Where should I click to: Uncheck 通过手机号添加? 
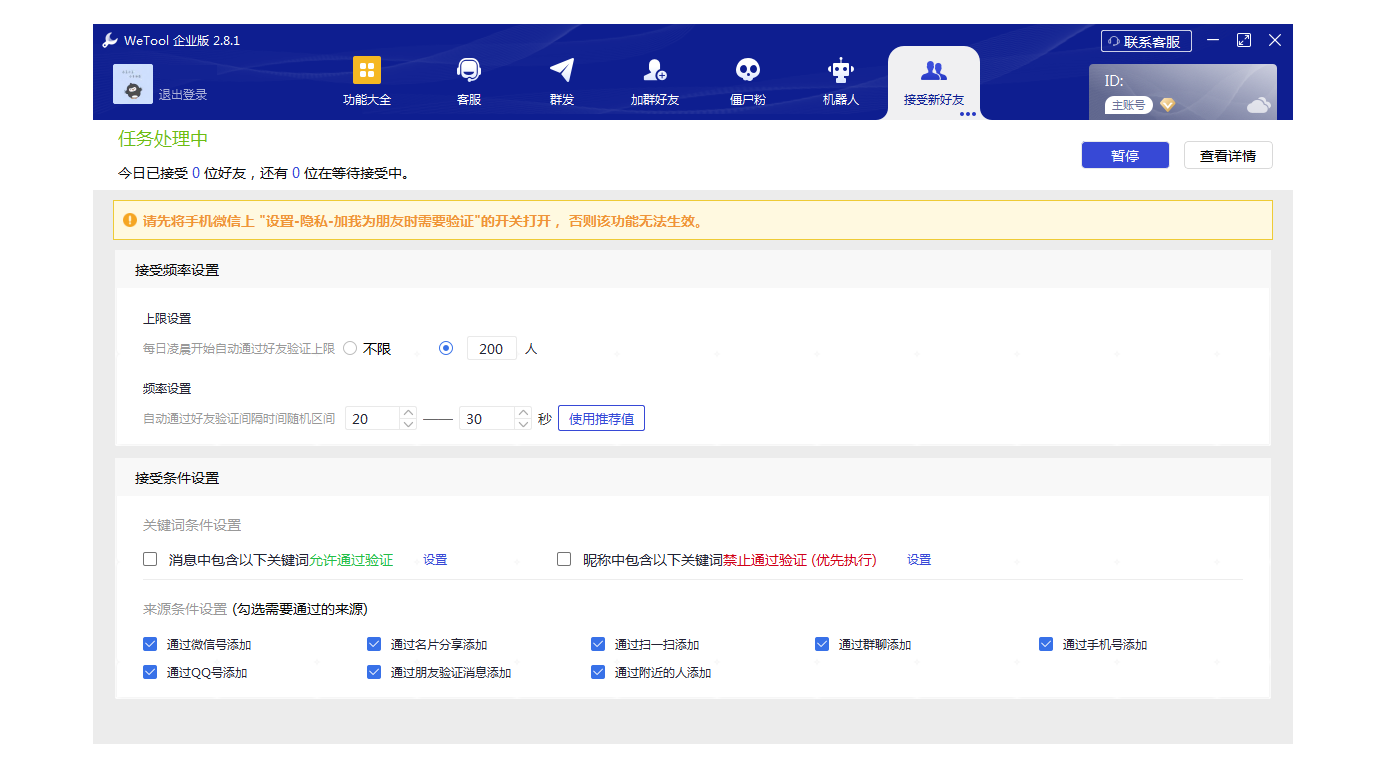coord(1046,644)
